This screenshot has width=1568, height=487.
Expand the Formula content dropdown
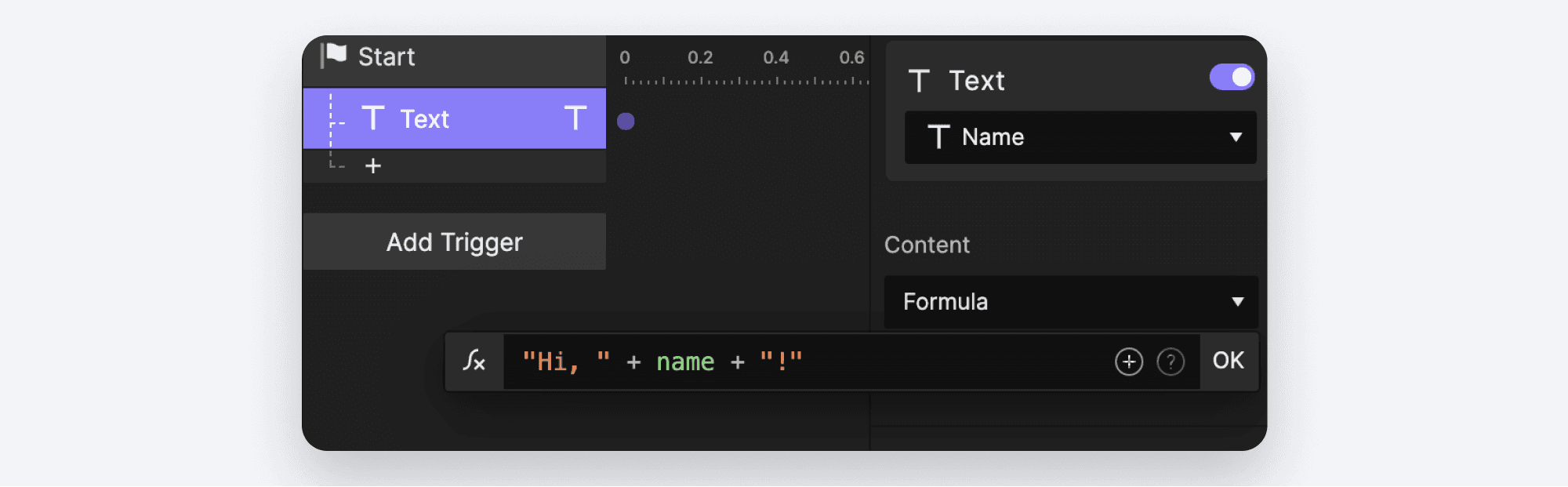[1070, 303]
